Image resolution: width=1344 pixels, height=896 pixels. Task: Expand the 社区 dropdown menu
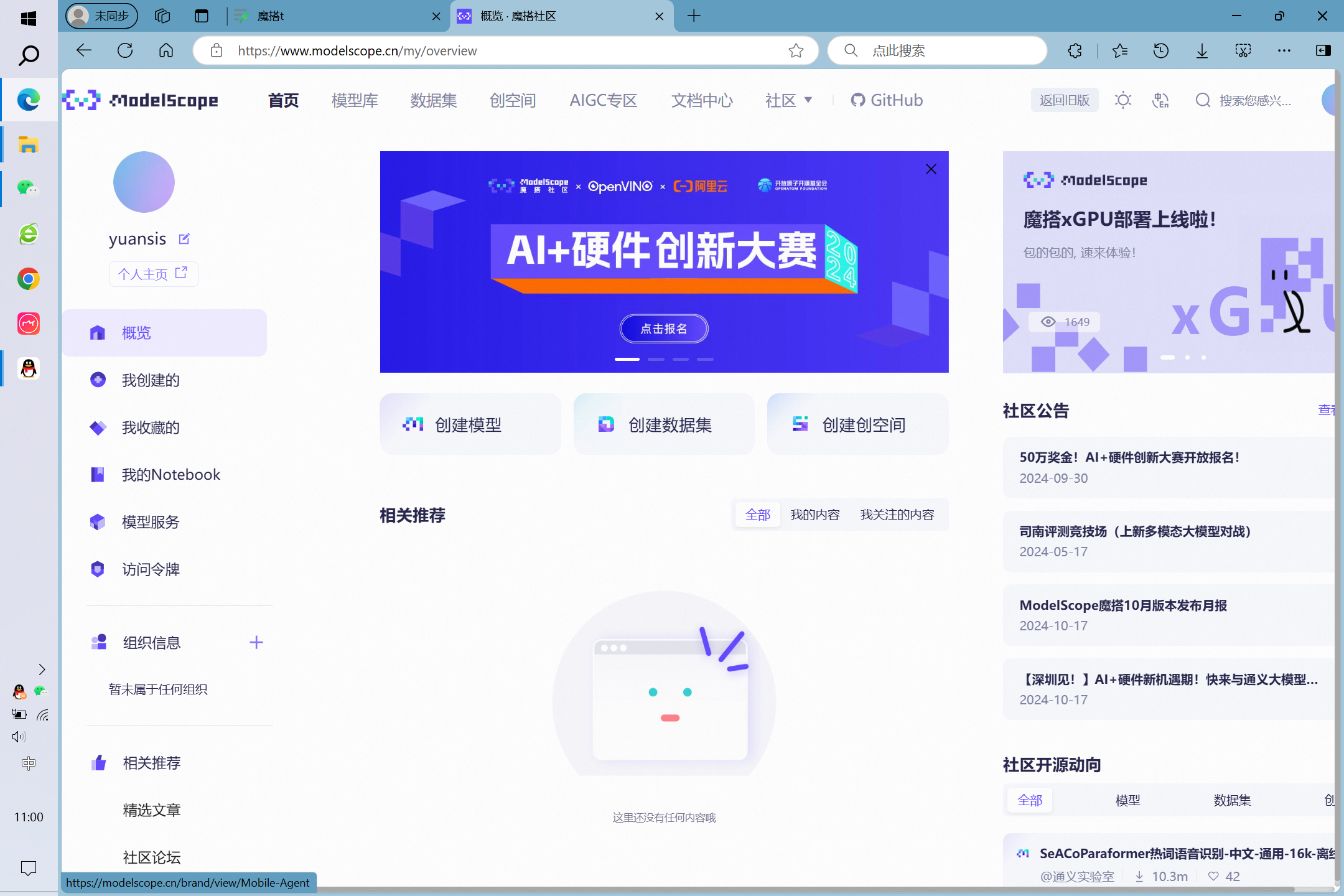pyautogui.click(x=788, y=100)
